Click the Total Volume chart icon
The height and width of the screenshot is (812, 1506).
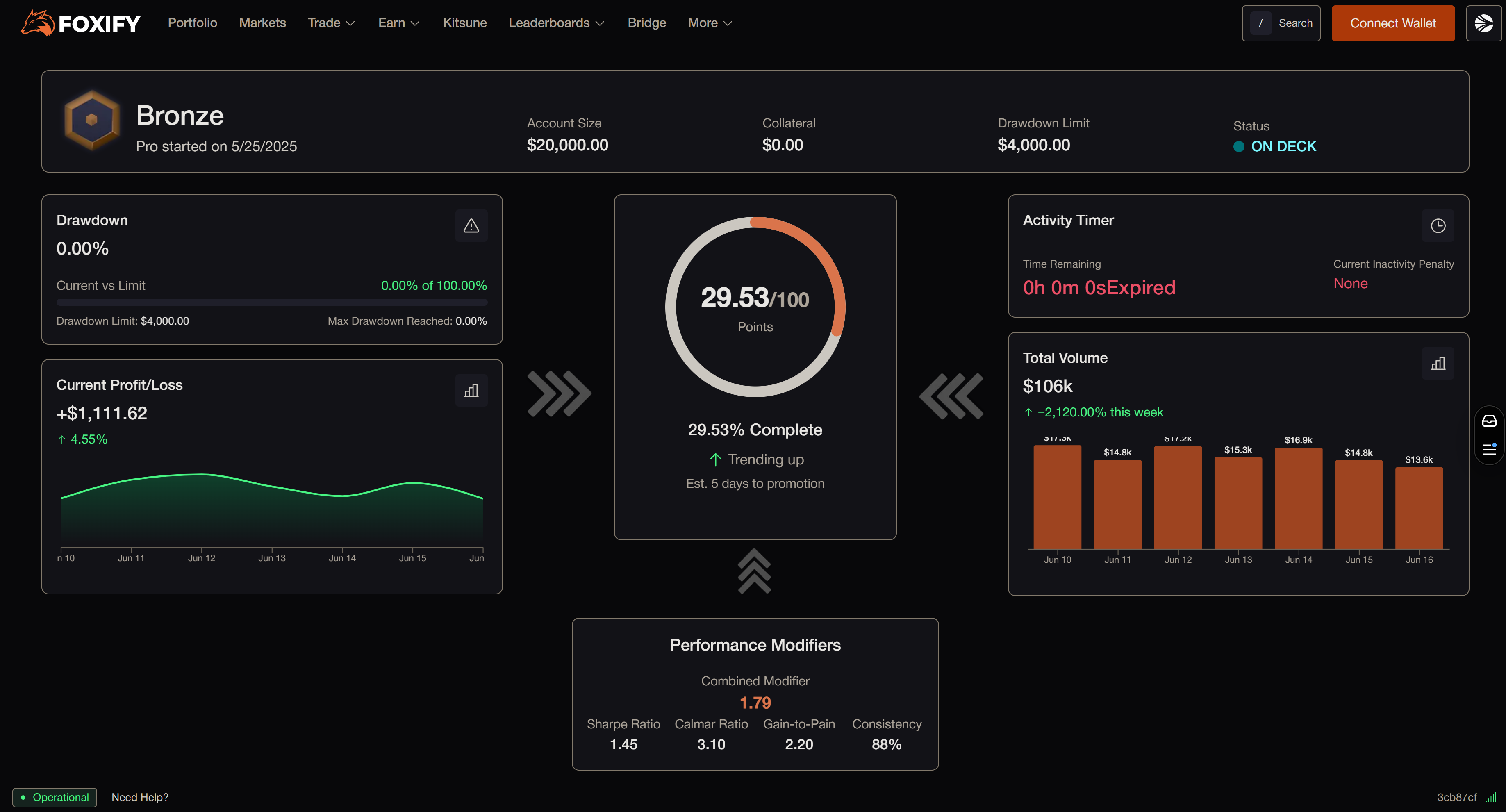click(x=1438, y=364)
